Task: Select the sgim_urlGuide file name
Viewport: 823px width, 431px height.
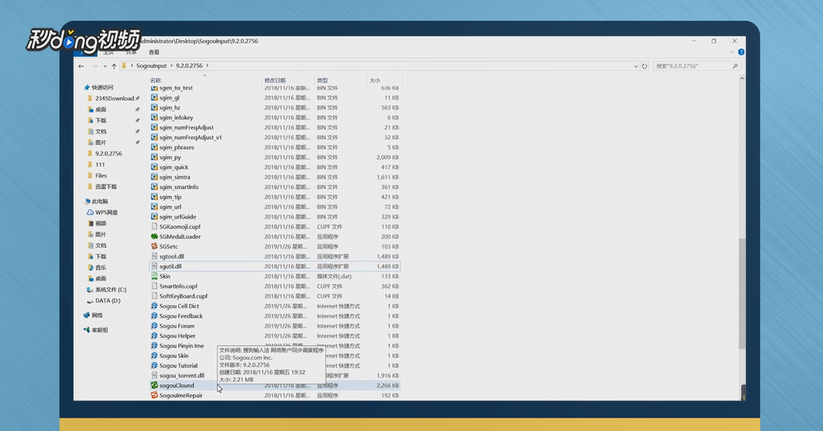Action: click(178, 217)
